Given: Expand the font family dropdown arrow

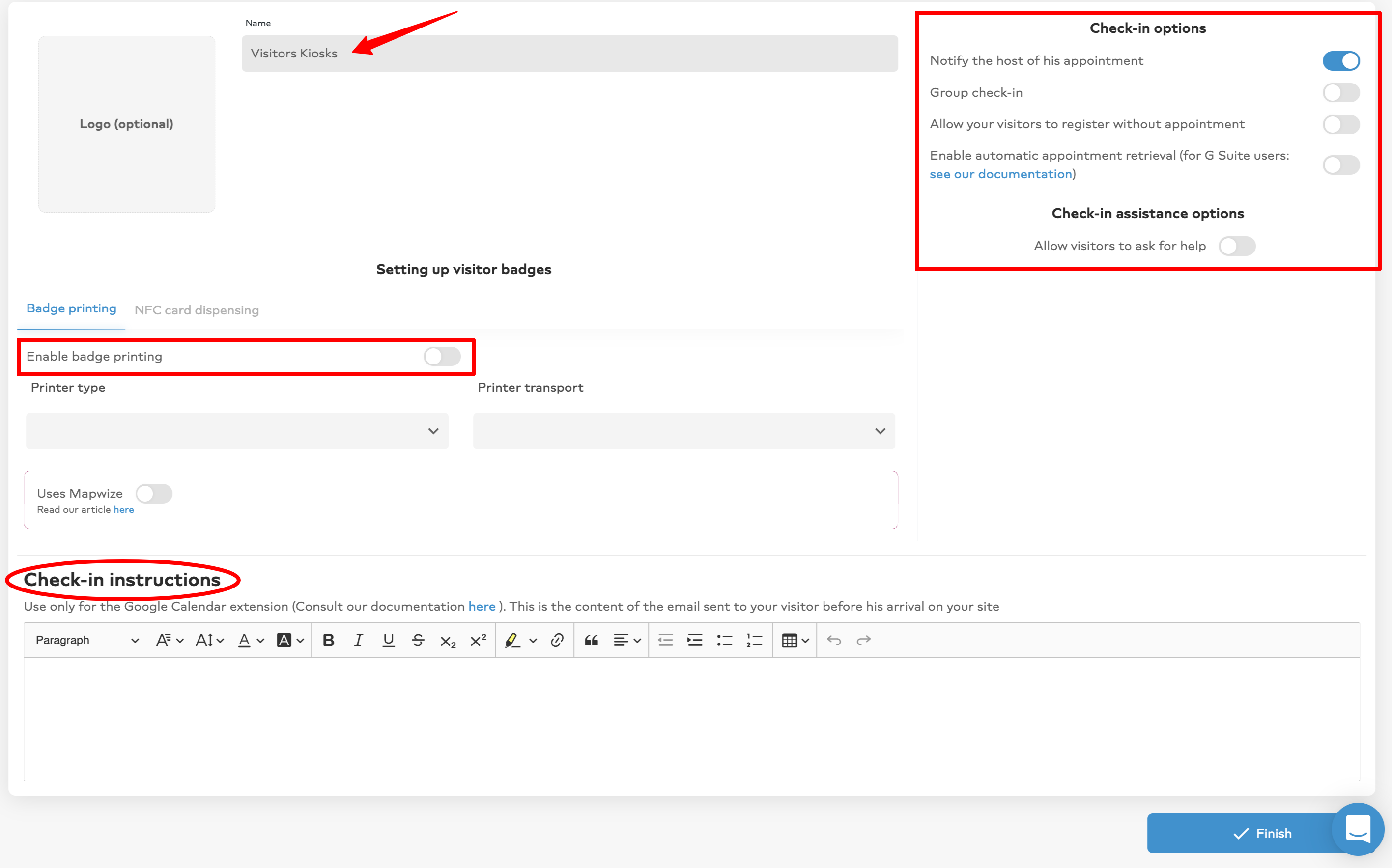Looking at the screenshot, I should click(180, 641).
